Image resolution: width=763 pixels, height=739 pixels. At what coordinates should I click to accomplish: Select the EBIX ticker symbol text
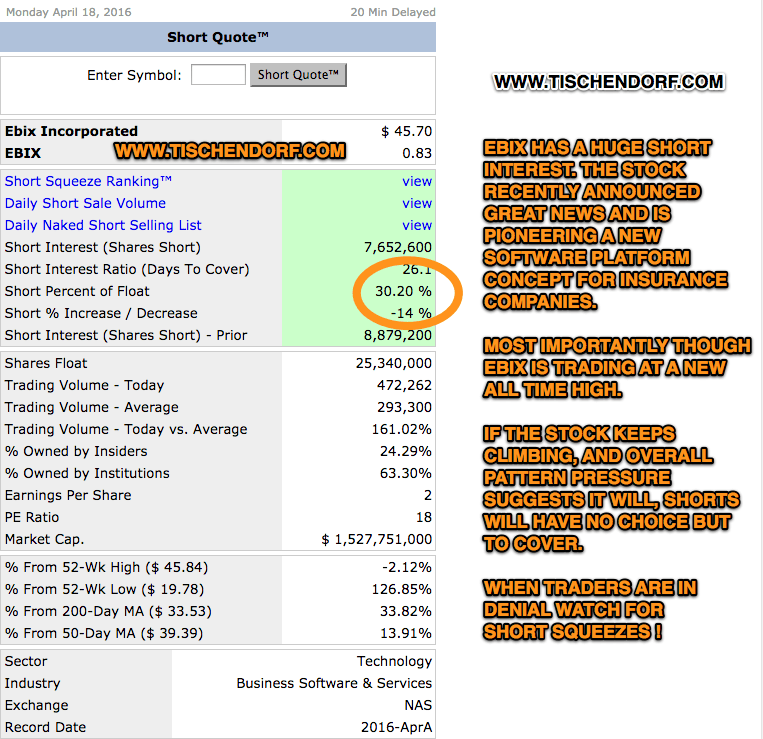coord(23,153)
